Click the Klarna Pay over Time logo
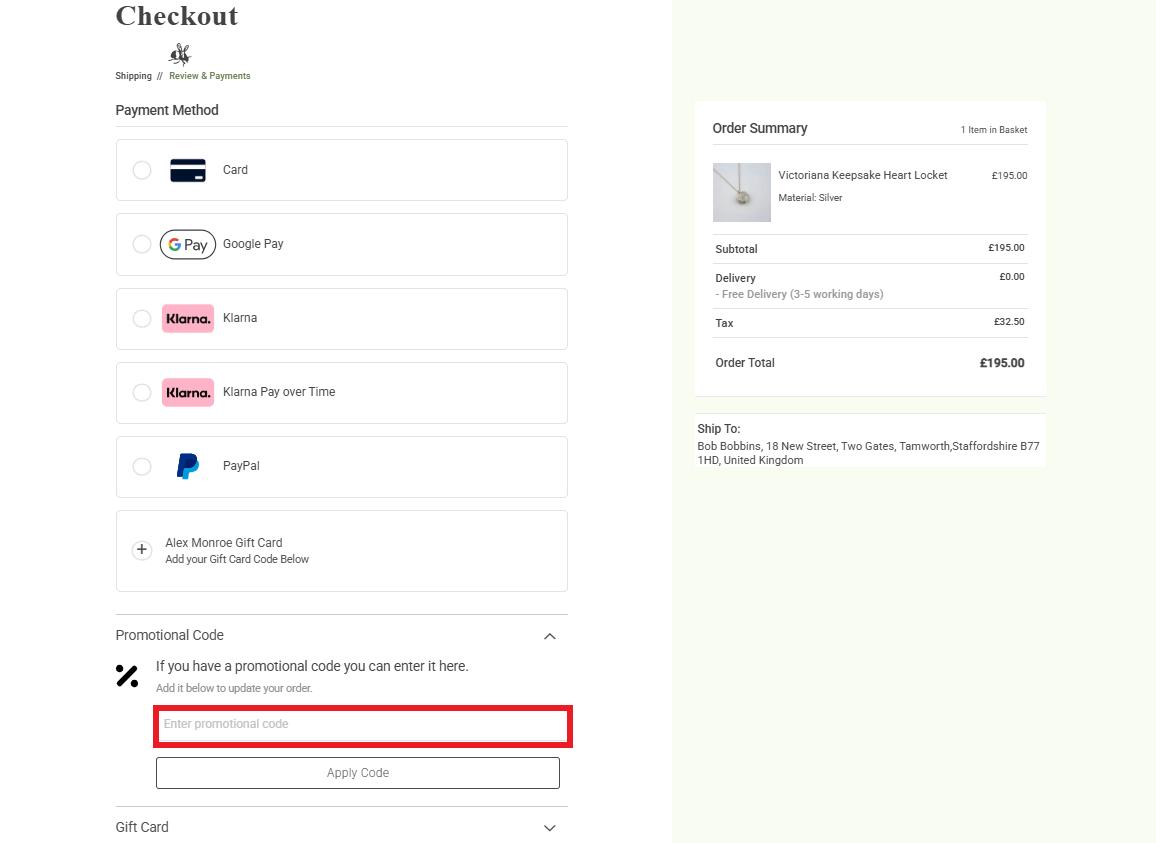Screen dimensions: 1156x843 188,392
